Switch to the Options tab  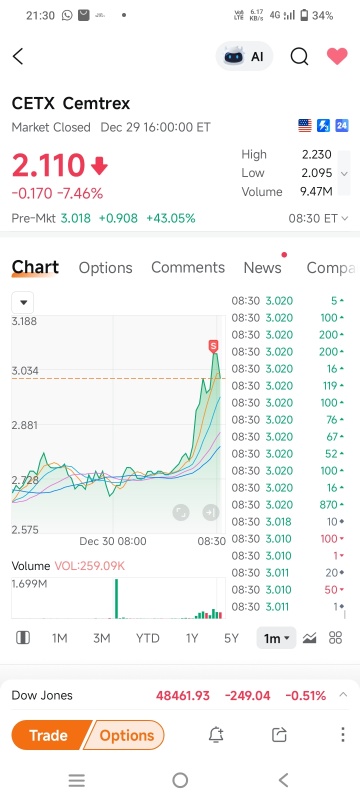(106, 267)
